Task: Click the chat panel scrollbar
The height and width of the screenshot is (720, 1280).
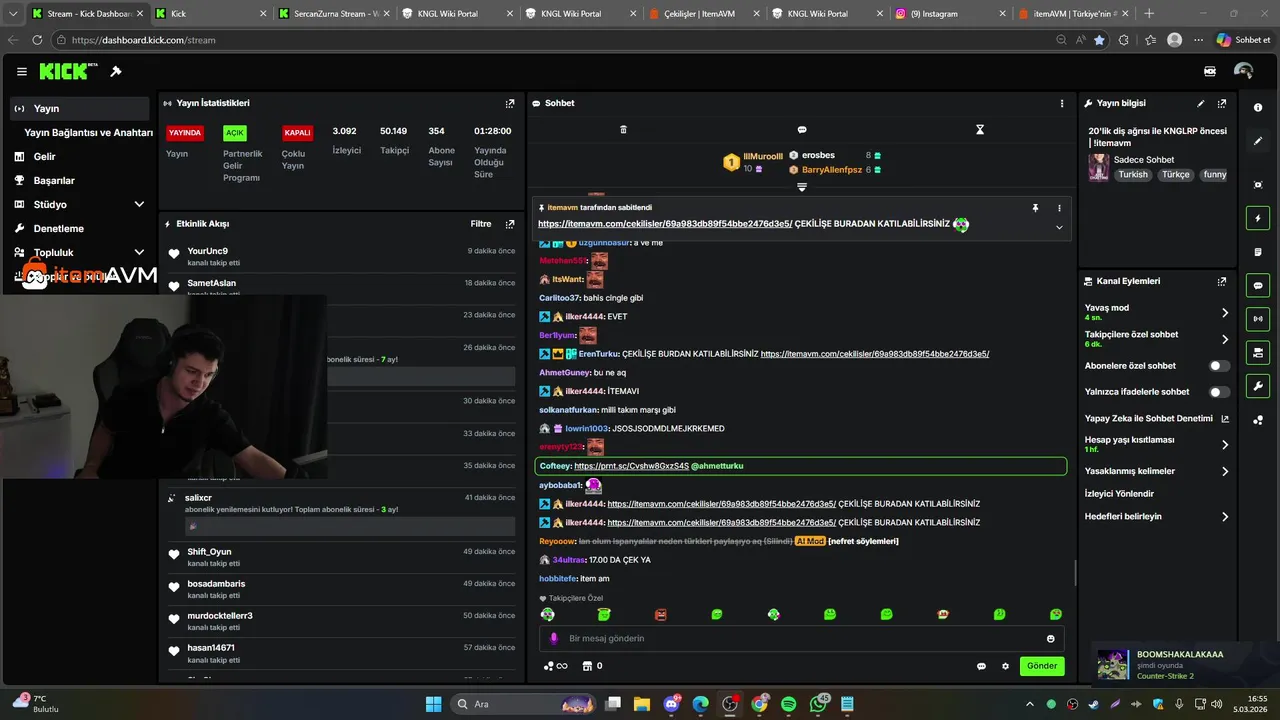Action: (x=1075, y=573)
